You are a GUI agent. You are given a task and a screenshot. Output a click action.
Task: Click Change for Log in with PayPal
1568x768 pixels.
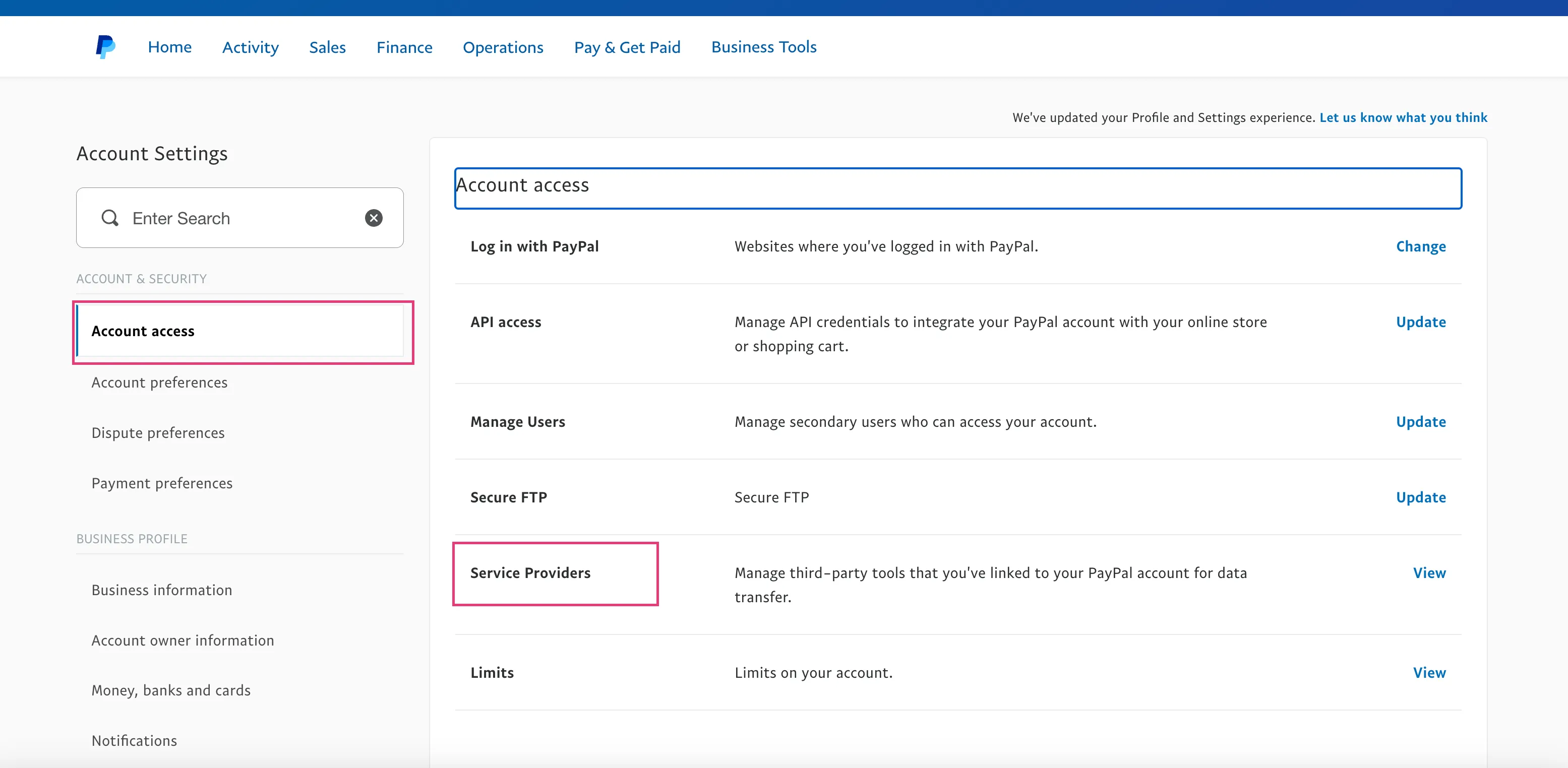(x=1421, y=246)
